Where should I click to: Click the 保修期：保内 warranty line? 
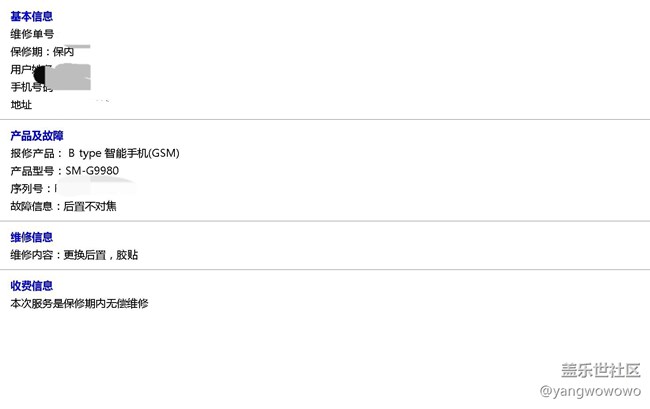42,52
